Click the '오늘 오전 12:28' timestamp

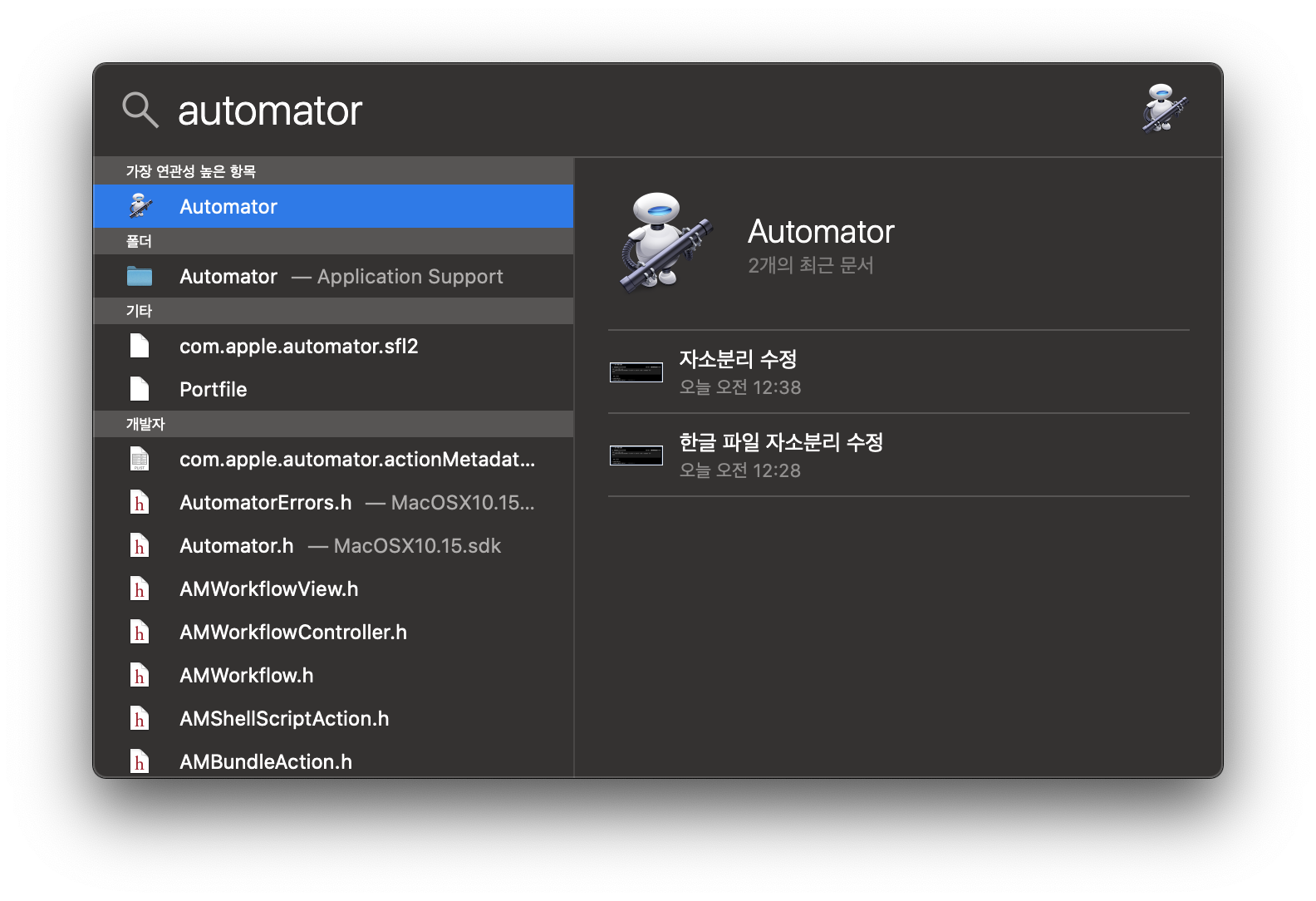coord(740,470)
